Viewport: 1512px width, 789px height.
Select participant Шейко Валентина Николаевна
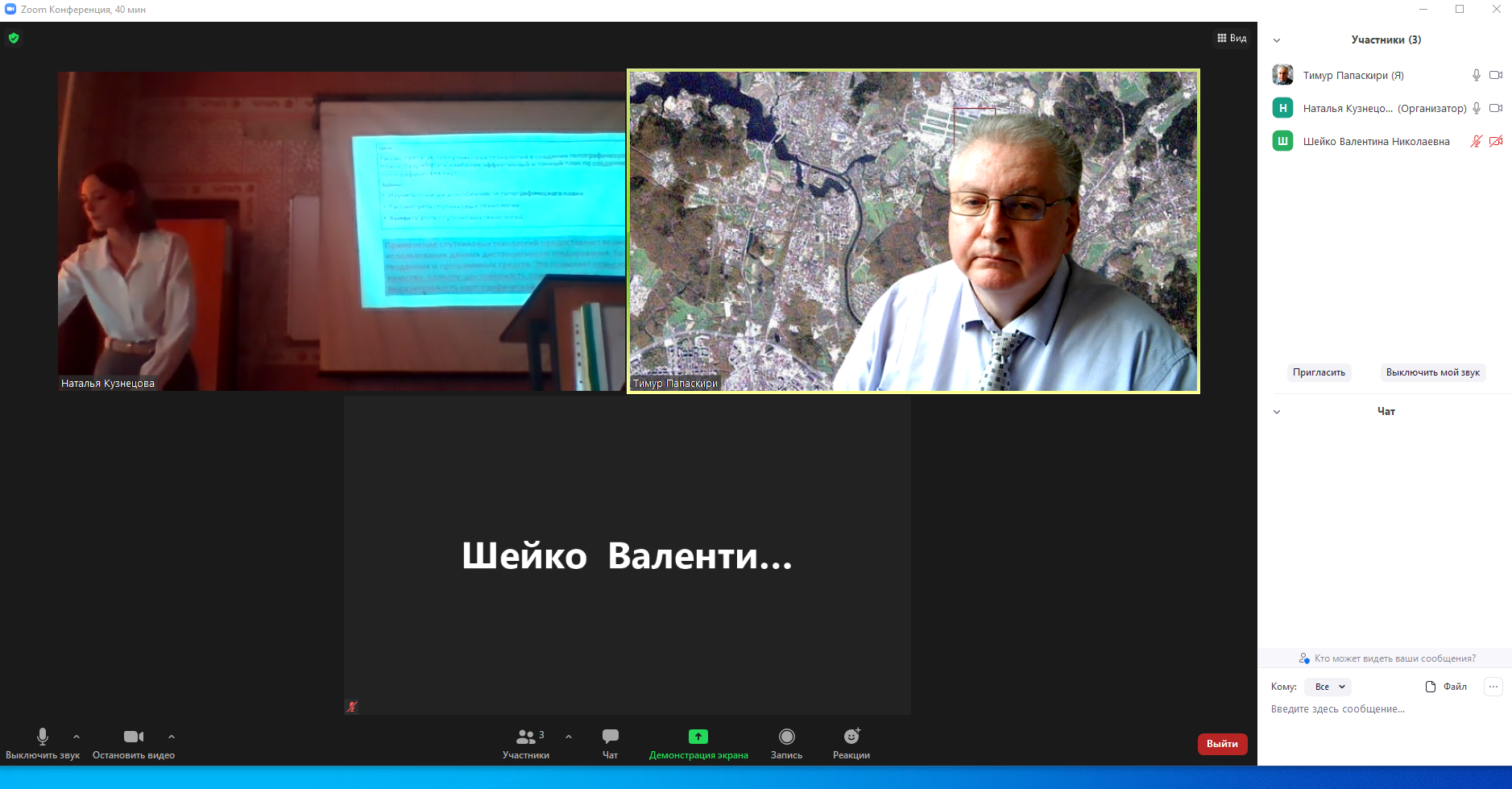coord(1386,141)
